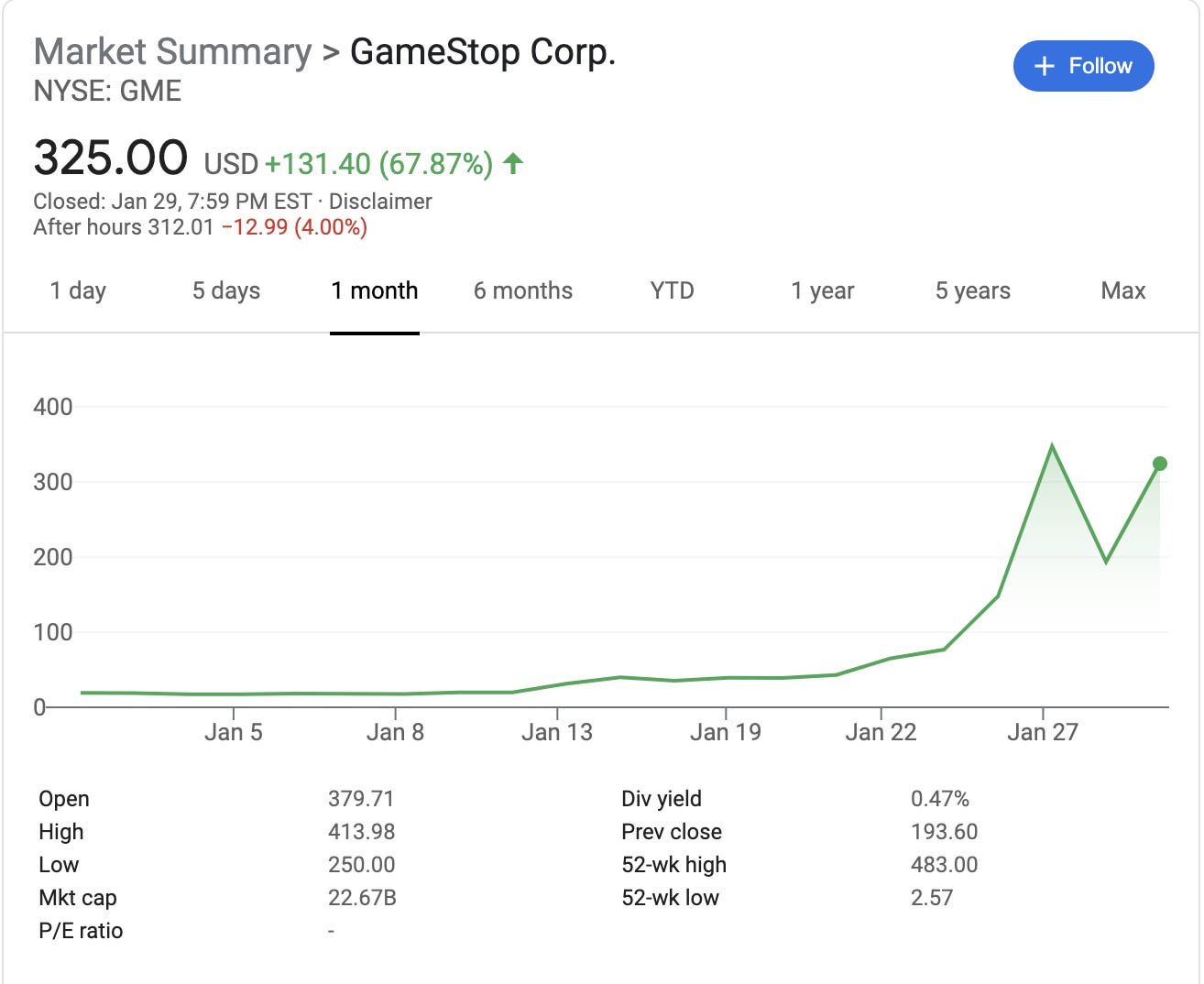This screenshot has height=984, width=1204.
Task: Switch to the 6 months tab
Action: tap(523, 290)
